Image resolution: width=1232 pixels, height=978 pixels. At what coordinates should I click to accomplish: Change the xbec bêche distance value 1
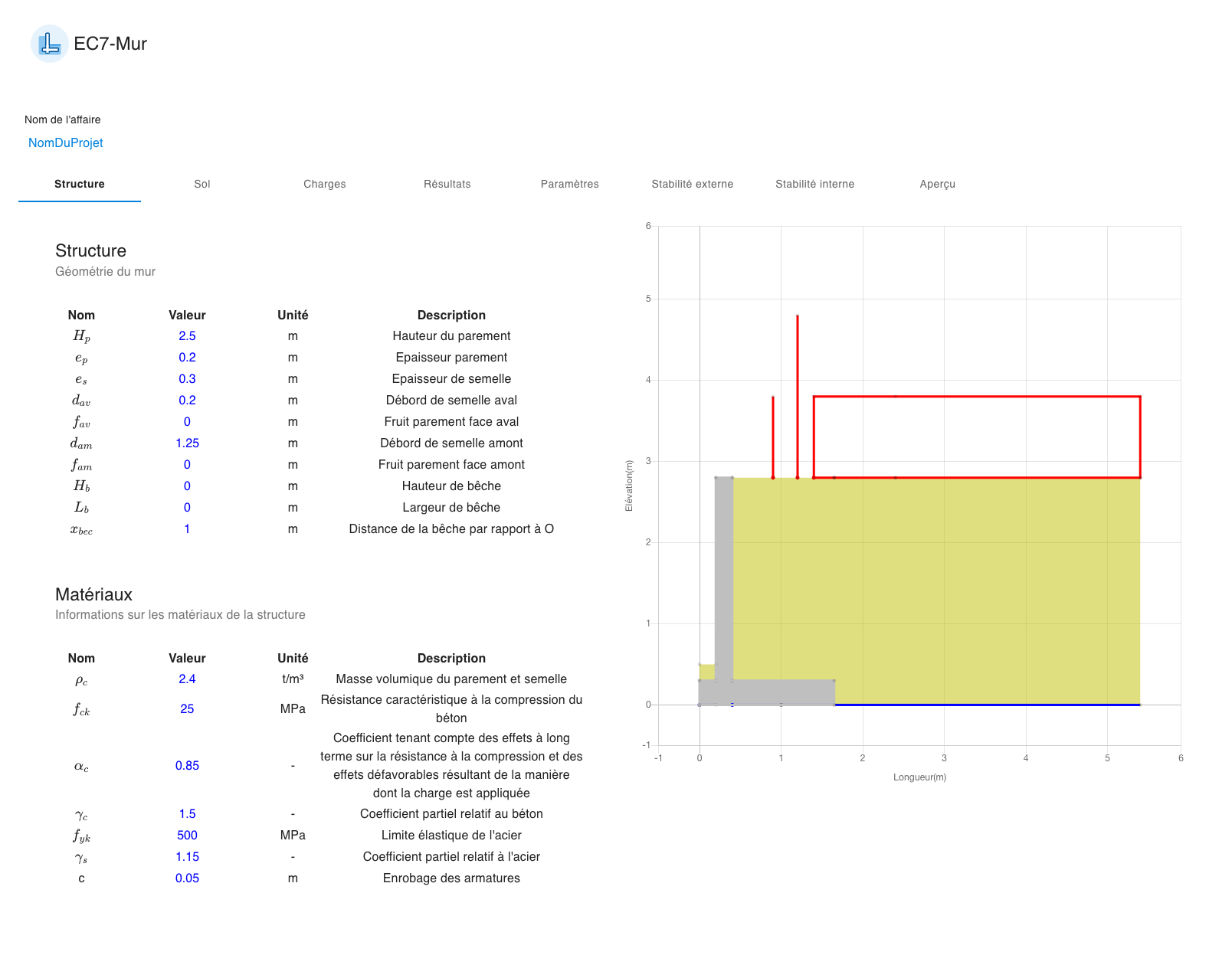187,528
